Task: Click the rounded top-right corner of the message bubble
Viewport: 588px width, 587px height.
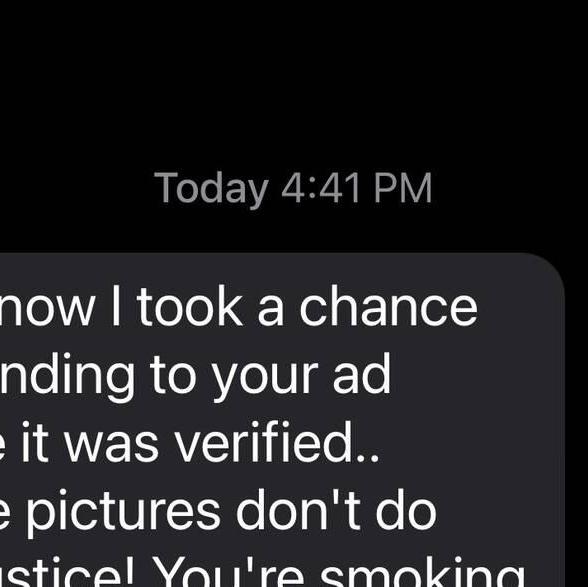Action: [x=548, y=272]
